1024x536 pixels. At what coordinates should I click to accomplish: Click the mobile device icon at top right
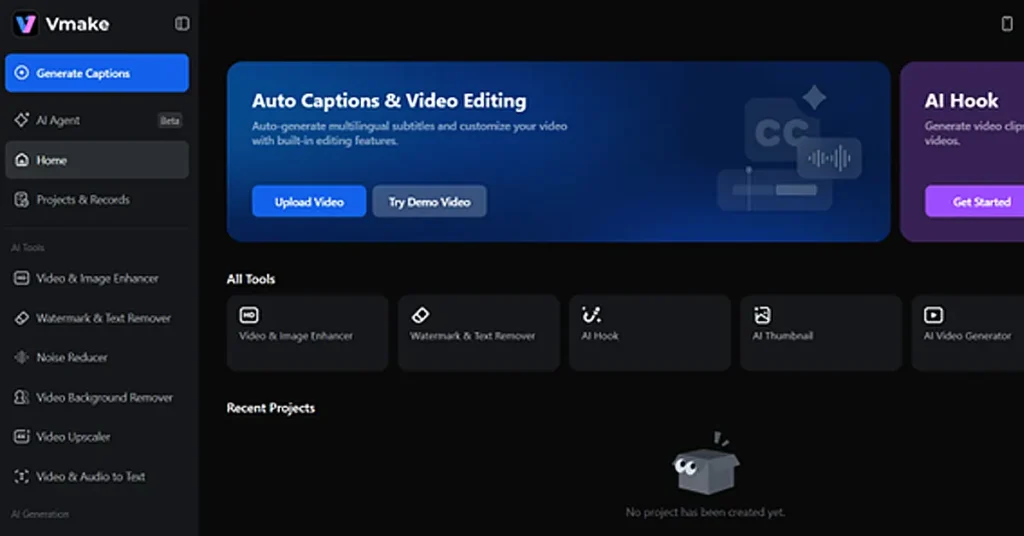coord(1007,24)
